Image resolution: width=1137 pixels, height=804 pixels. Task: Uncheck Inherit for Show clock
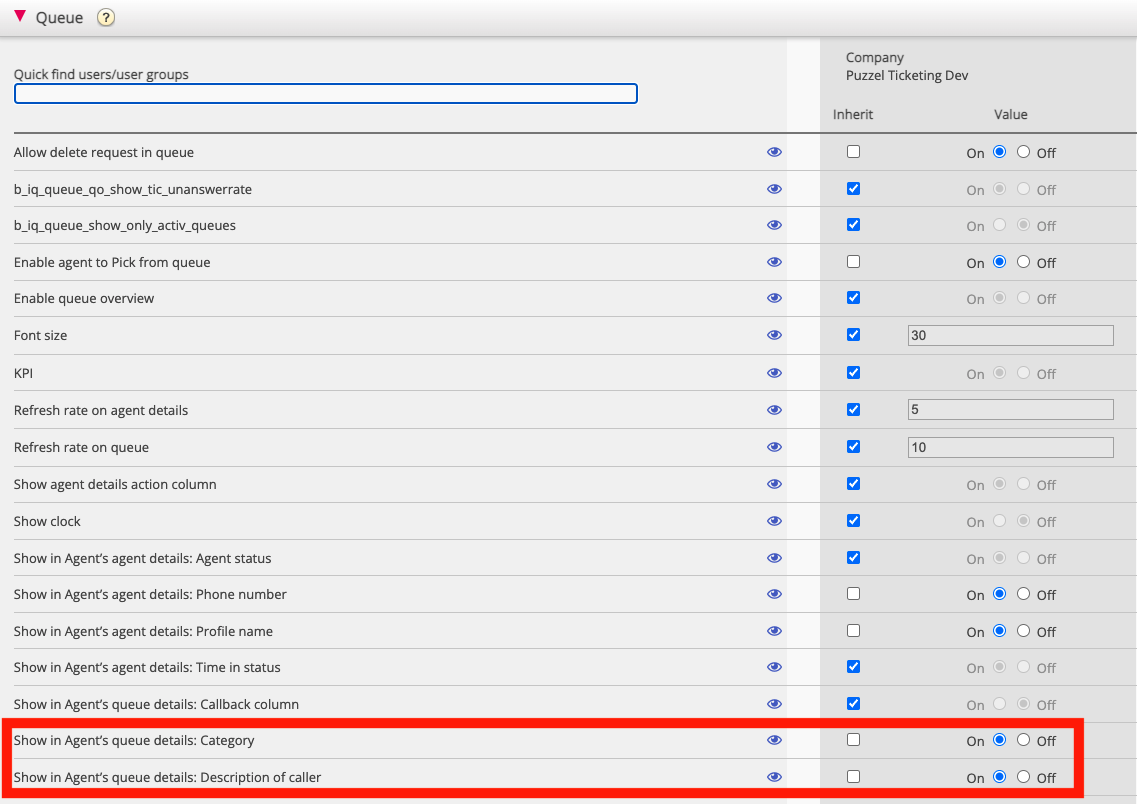click(853, 520)
